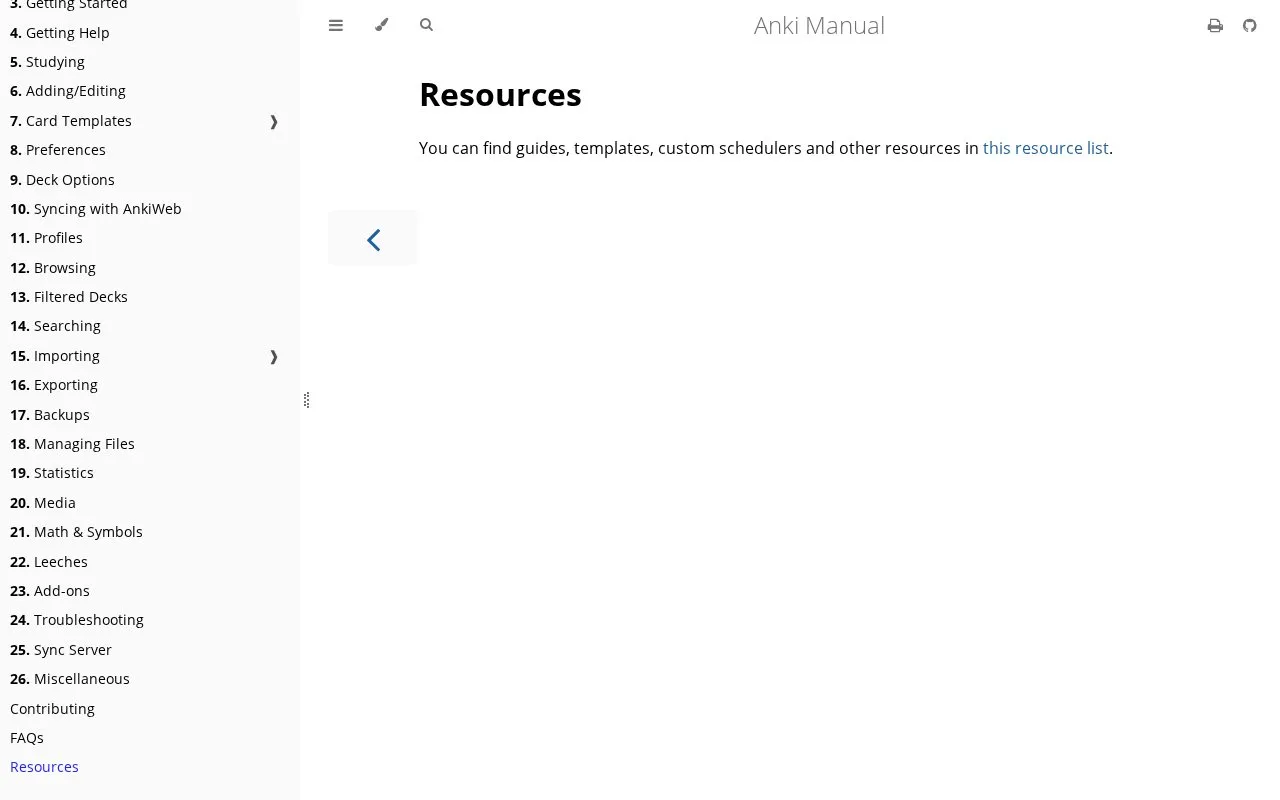Open the FAQs page
The width and height of the screenshot is (1280, 800).
[27, 738]
